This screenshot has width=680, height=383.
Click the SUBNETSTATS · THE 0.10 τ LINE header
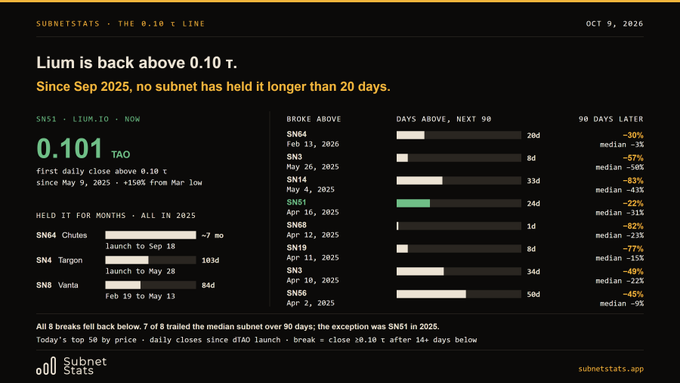[121, 24]
